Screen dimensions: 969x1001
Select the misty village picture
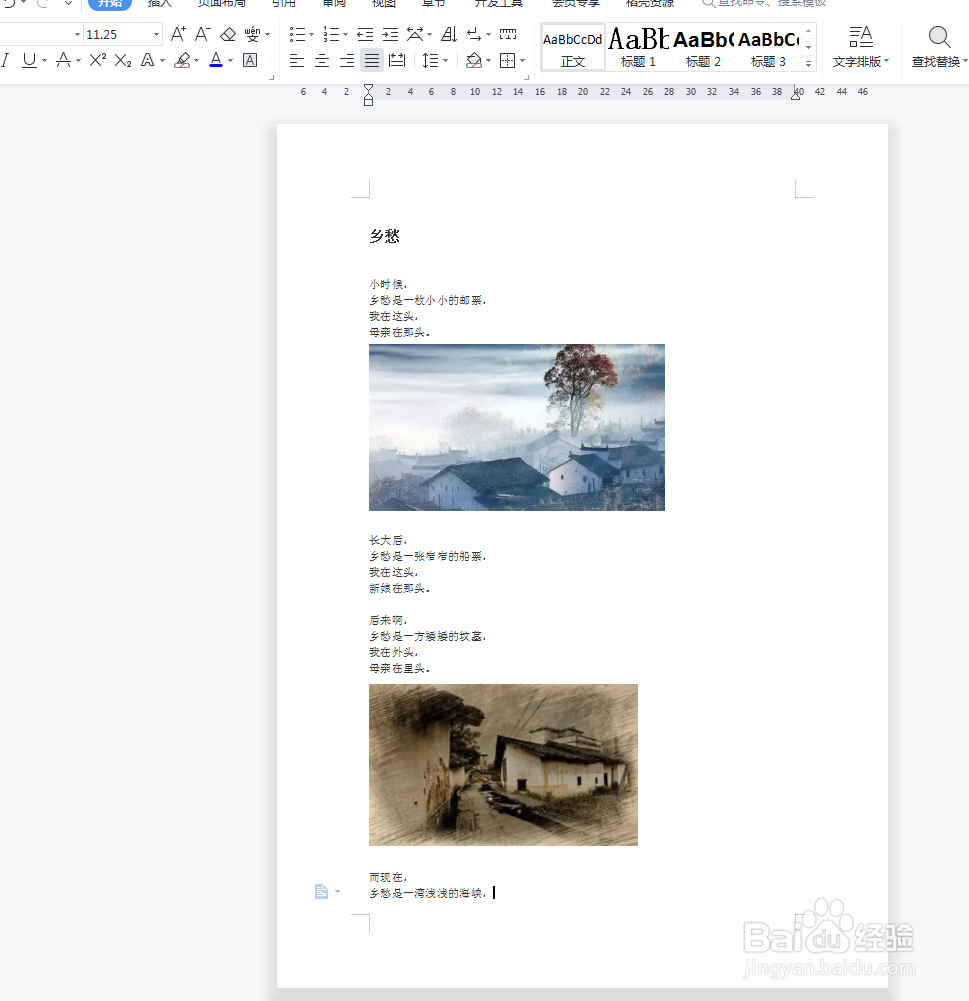(517, 427)
